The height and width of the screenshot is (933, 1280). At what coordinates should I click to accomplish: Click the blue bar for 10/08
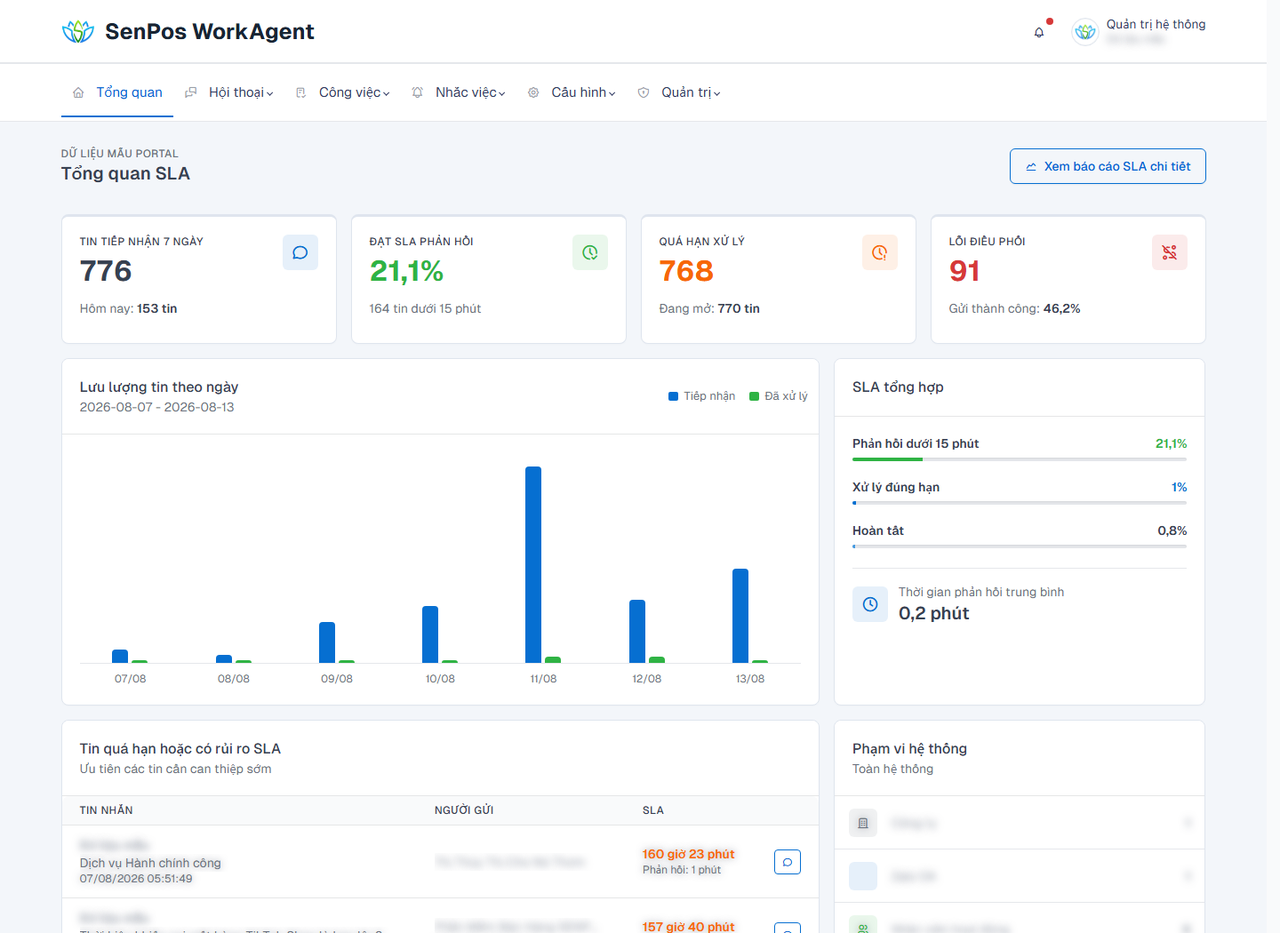(x=430, y=634)
